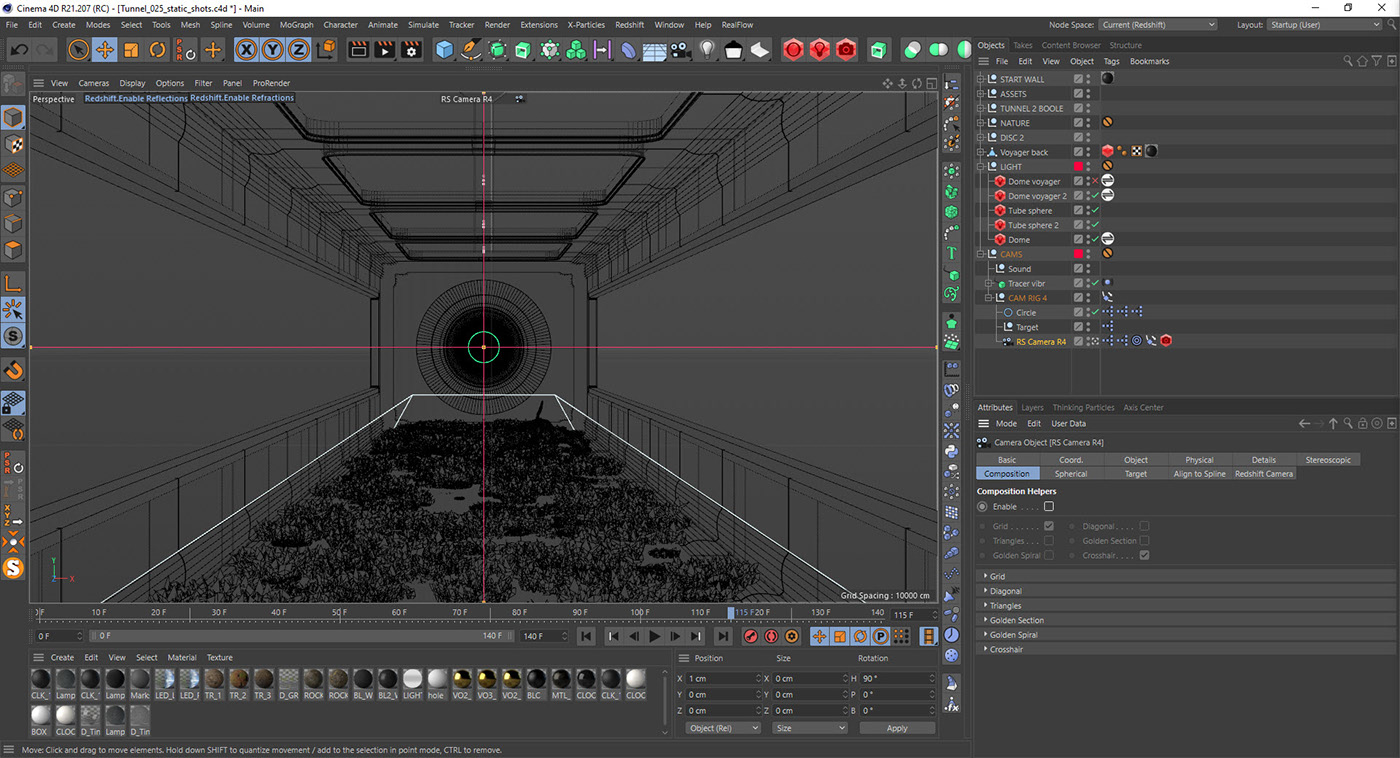Open the Simulate menu
The image size is (1400, 758).
pyautogui.click(x=423, y=25)
